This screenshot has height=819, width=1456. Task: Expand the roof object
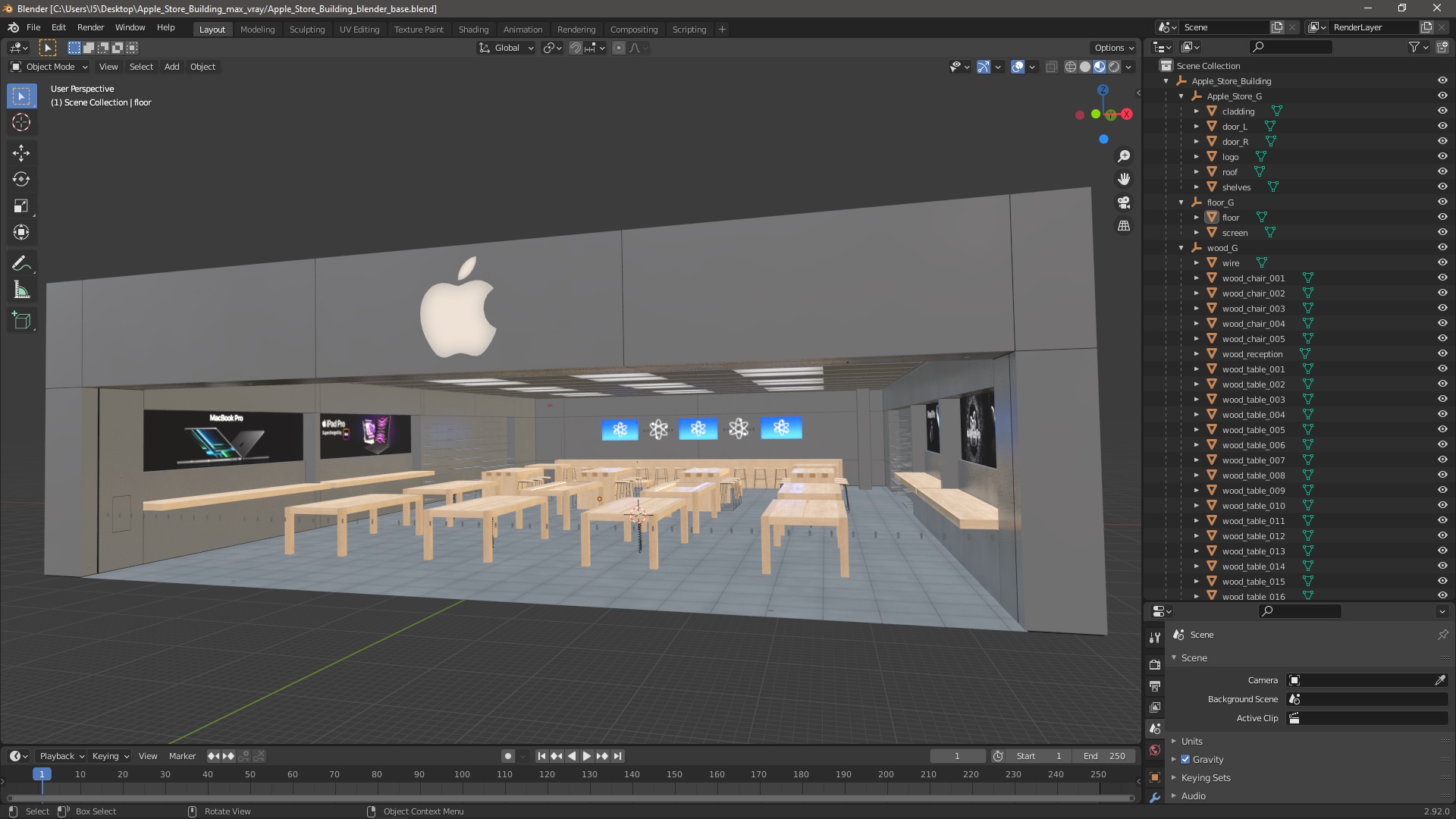[x=1197, y=172]
